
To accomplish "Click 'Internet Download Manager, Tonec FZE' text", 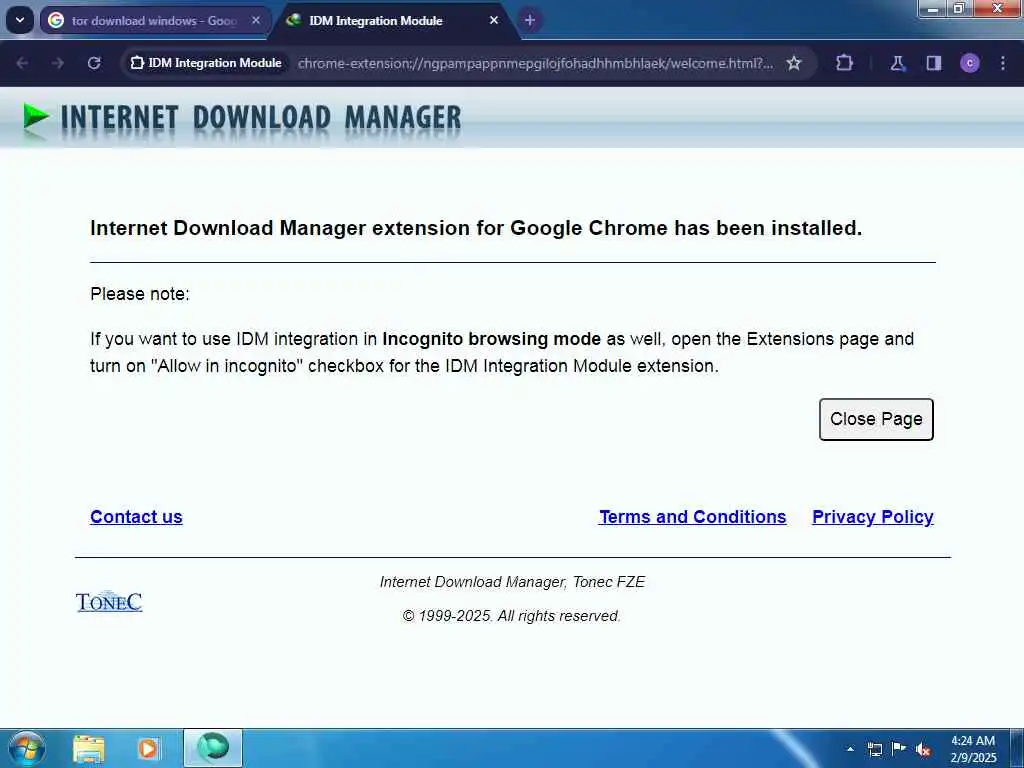I will tap(513, 582).
